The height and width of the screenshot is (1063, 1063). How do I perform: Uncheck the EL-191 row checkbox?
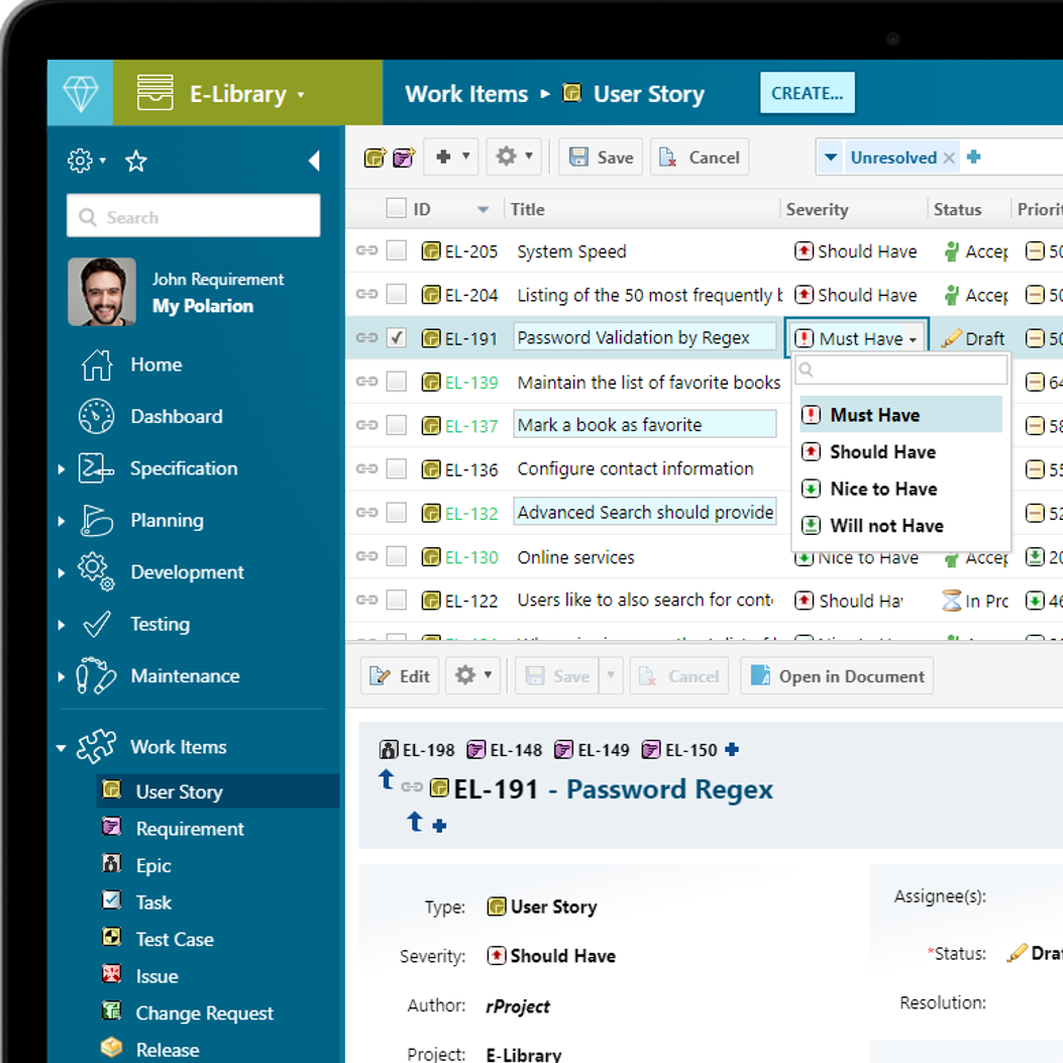pyautogui.click(x=396, y=338)
